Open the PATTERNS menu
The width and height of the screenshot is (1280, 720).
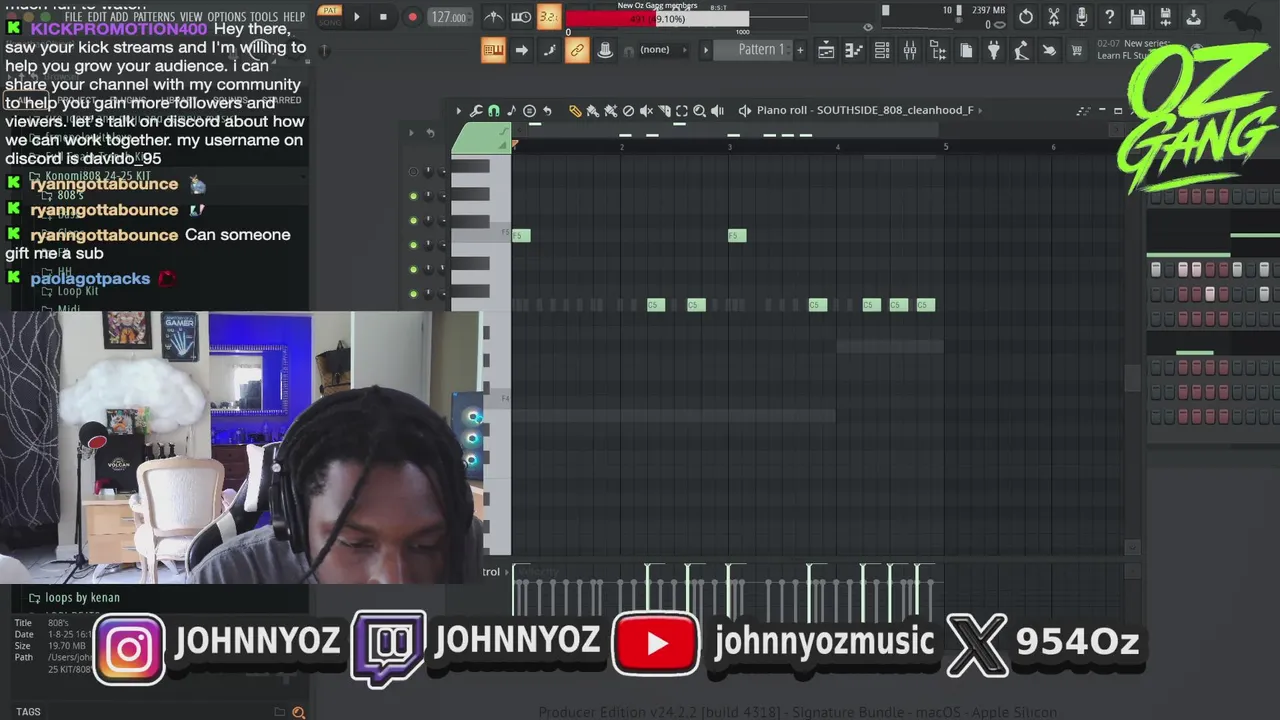click(x=154, y=17)
